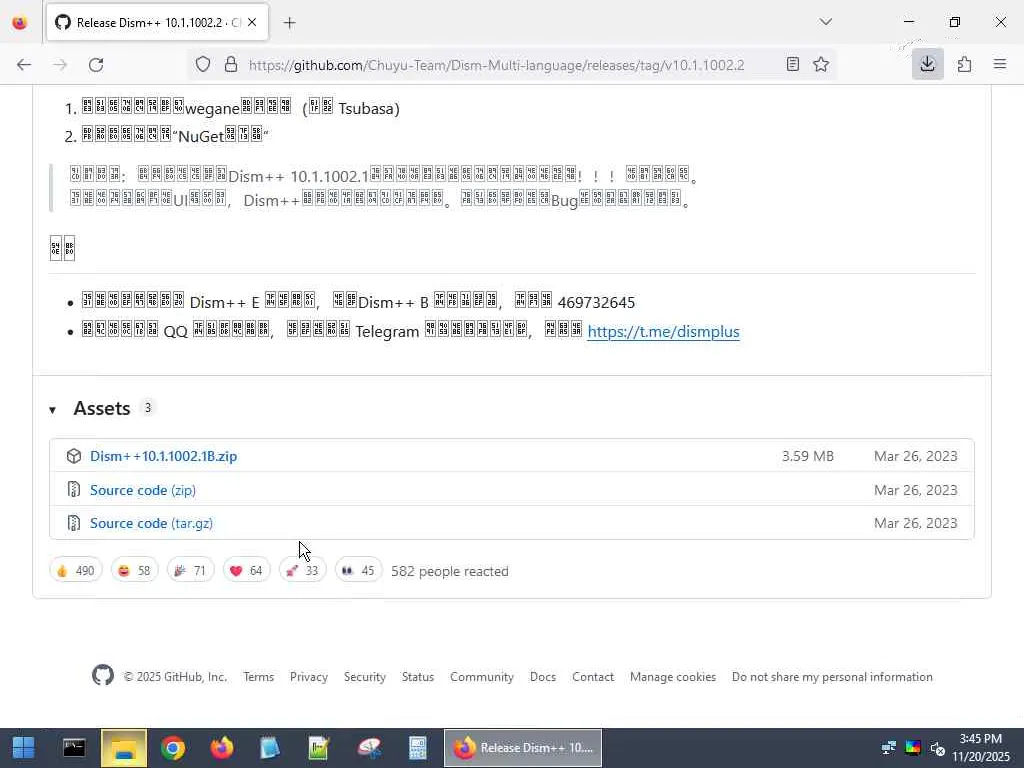Open Do not share my personal information
1024x768 pixels.
832,677
